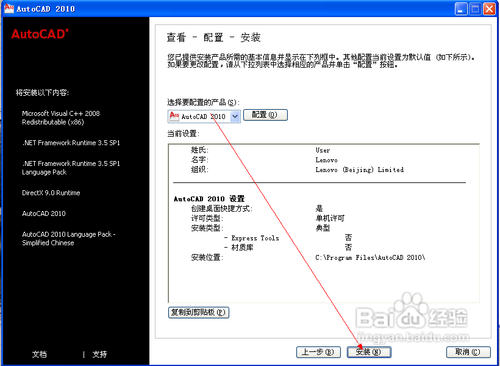Viewport: 500px width, 366px height.
Task: Click 'Lenovo (Beijing) Limited' organization value
Action: (x=360, y=170)
